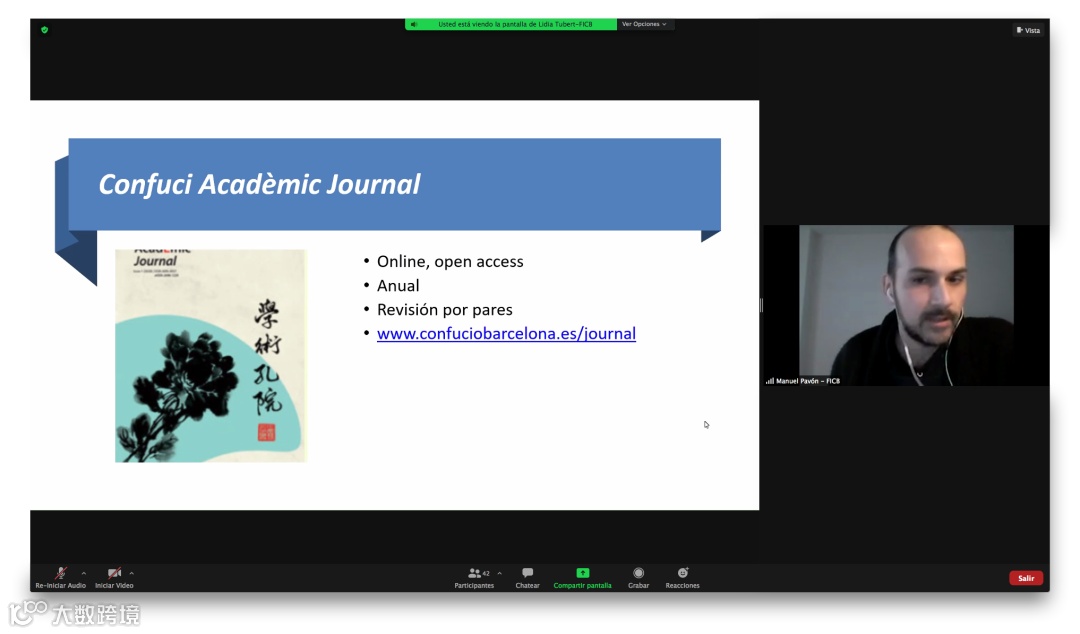The image size is (1080, 634).
Task: Start recording with Grabar
Action: click(x=638, y=577)
